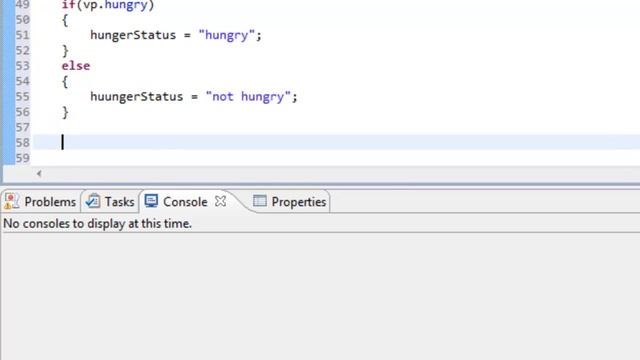Click the opening brace on line 54
Screen dimensions: 640x360
pos(65,82)
